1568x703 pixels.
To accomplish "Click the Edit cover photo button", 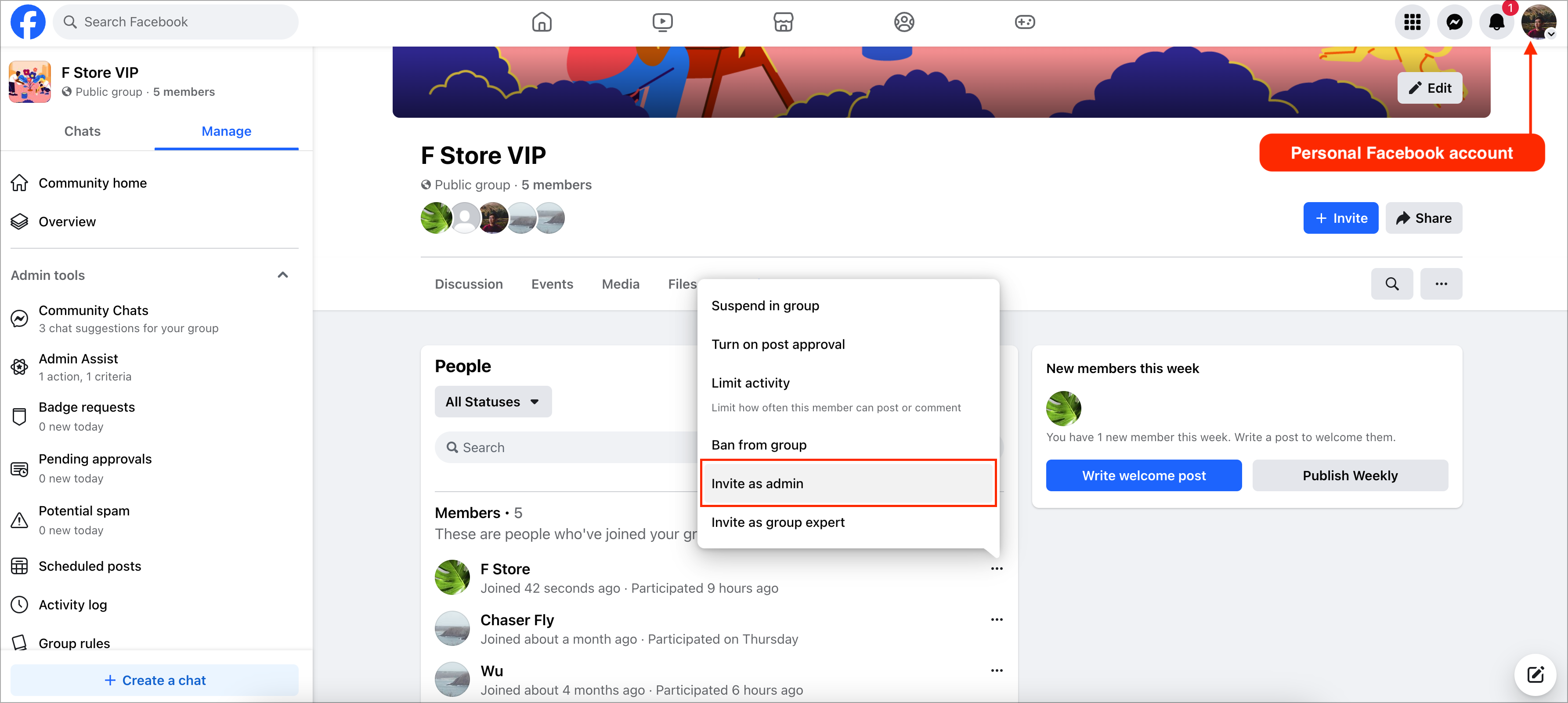I will pos(1429,88).
